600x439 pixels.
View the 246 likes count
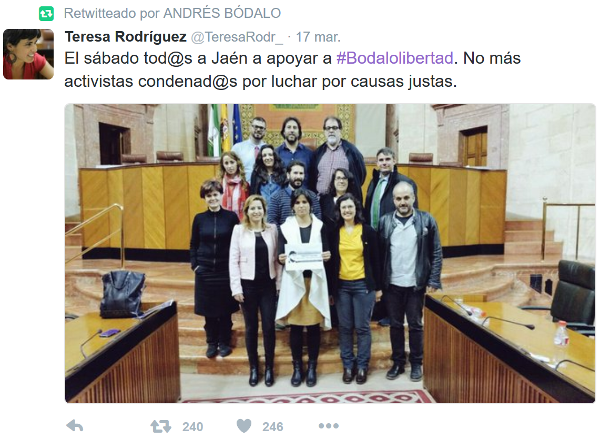point(272,426)
